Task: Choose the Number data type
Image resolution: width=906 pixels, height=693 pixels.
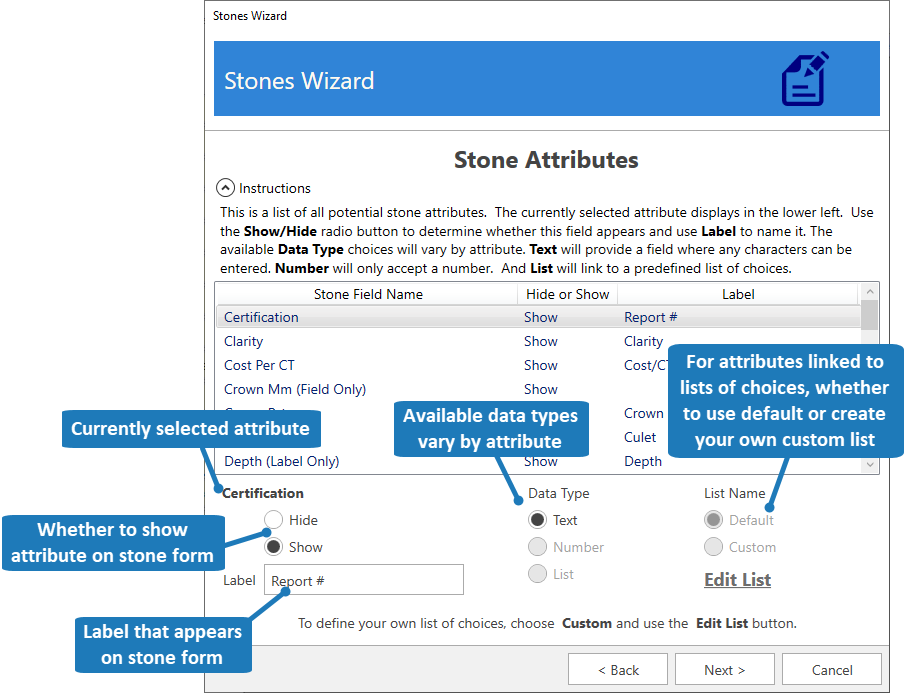Action: 538,547
